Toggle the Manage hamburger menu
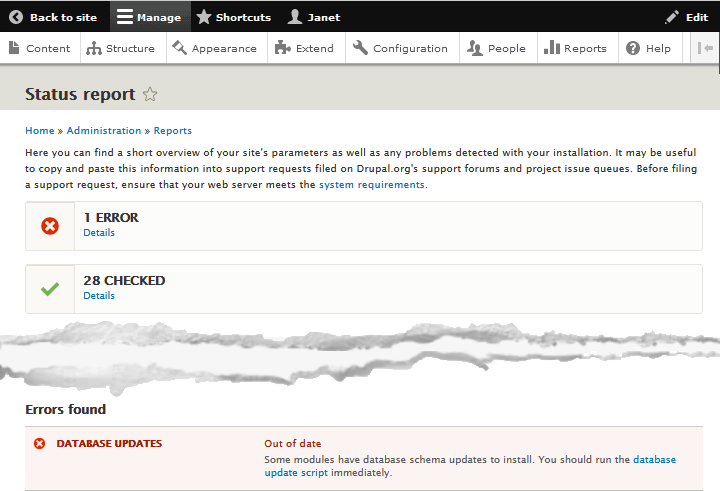 point(148,17)
